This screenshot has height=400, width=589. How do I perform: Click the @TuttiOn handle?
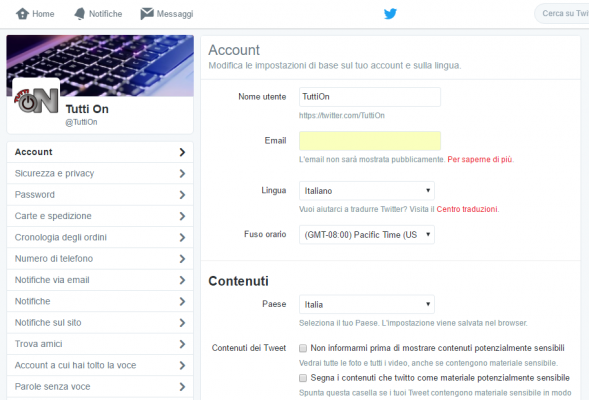coord(81,122)
